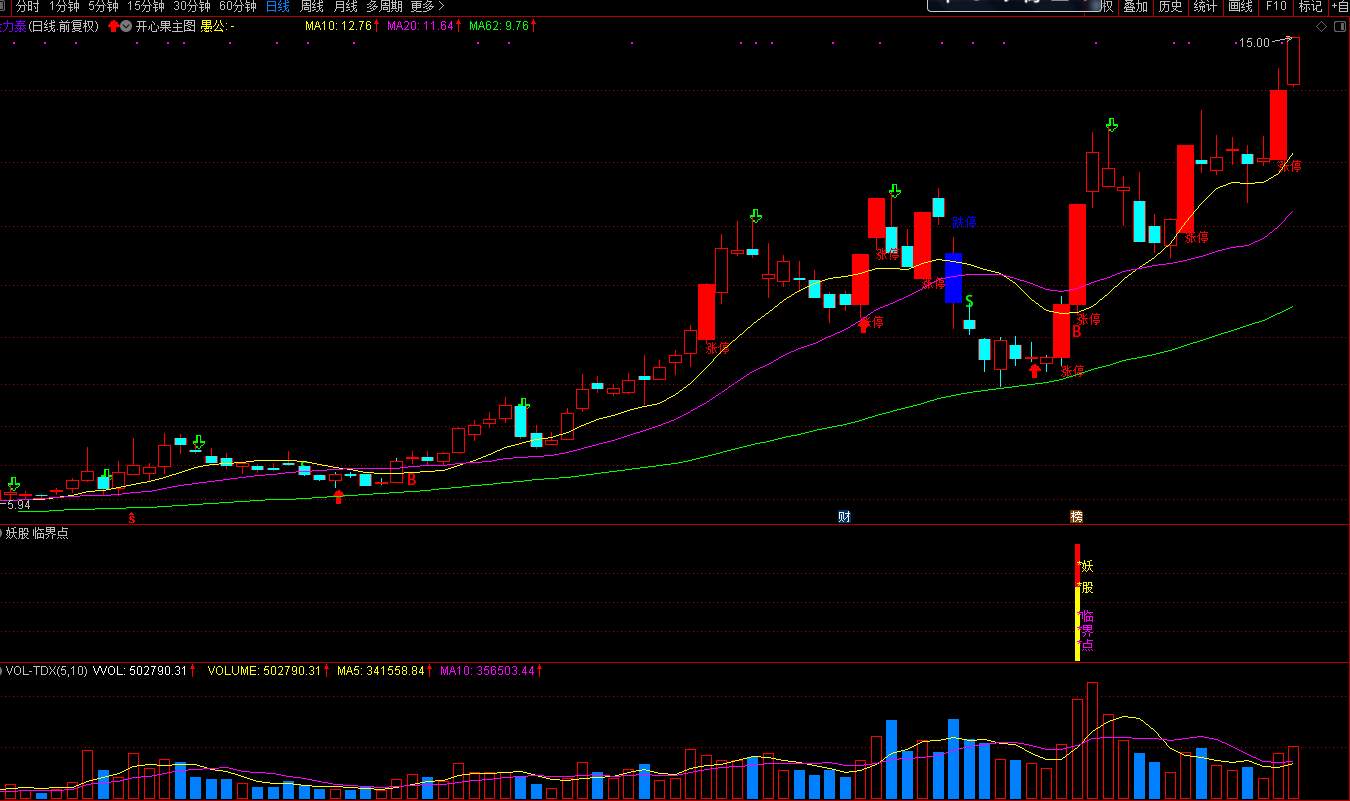
Task: Click the diamond icon at chart top-right
Action: tap(1321, 26)
